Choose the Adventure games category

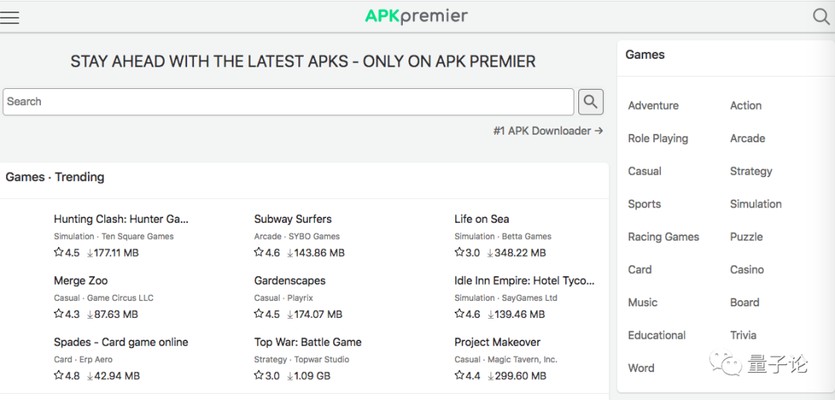[x=653, y=106]
